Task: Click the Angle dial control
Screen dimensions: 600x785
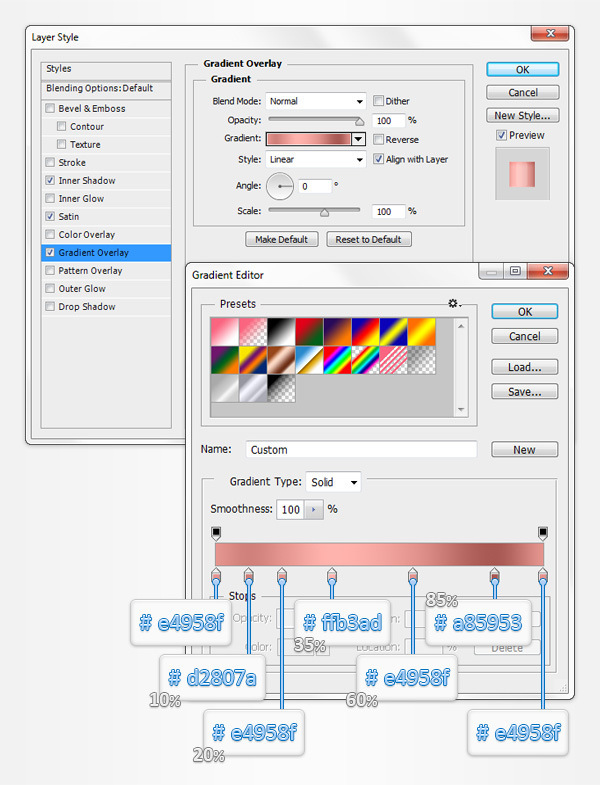Action: point(281,185)
